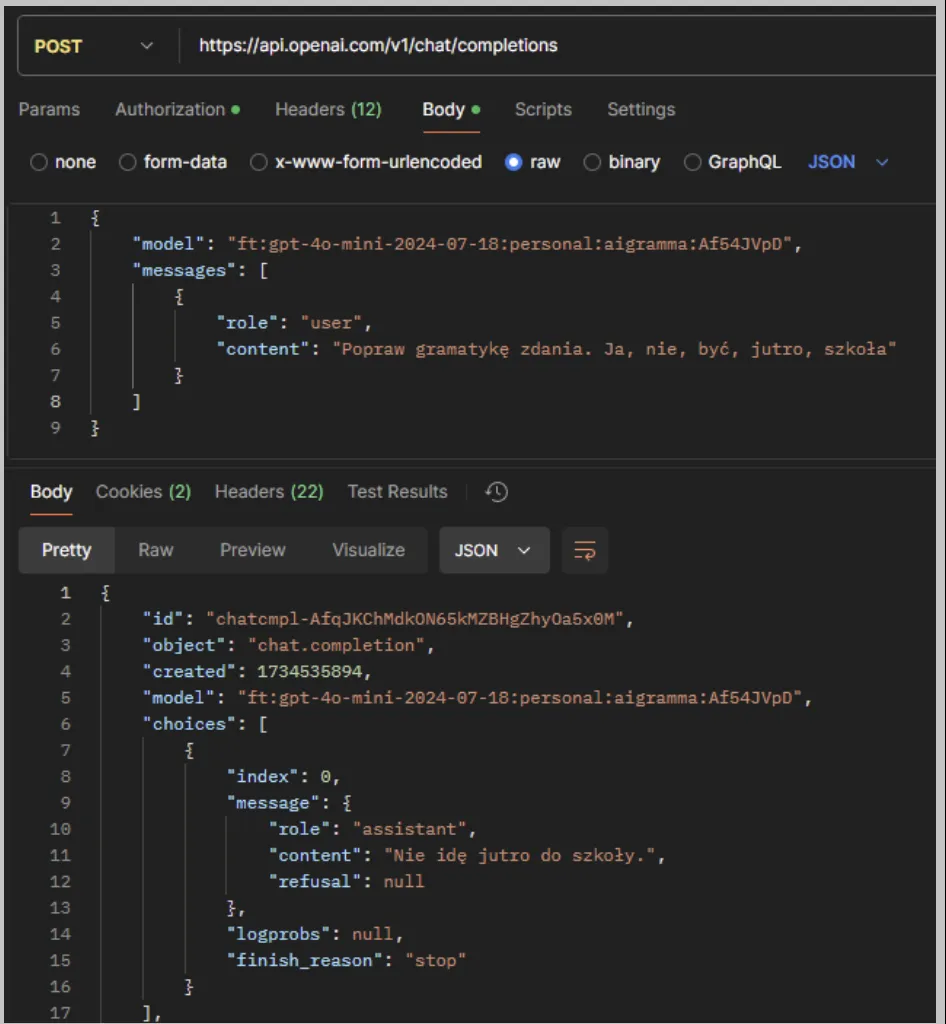This screenshot has width=946, height=1024.
Task: Open the Test Results tab
Action: point(397,491)
